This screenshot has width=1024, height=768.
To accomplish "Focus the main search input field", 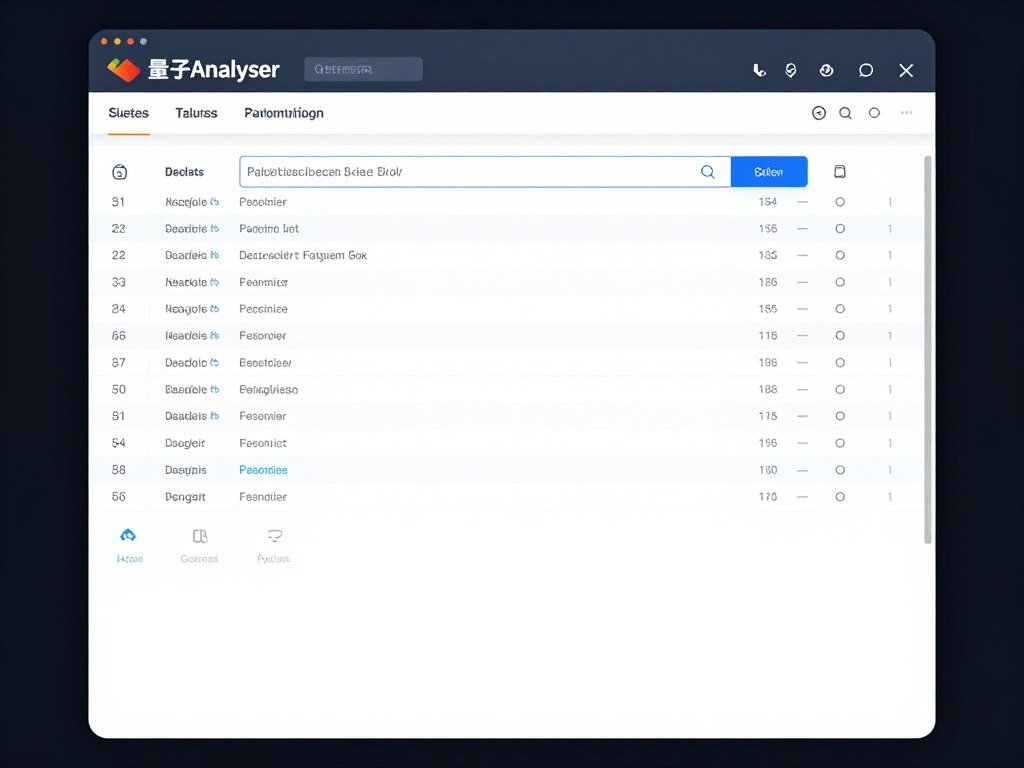I will click(x=485, y=172).
